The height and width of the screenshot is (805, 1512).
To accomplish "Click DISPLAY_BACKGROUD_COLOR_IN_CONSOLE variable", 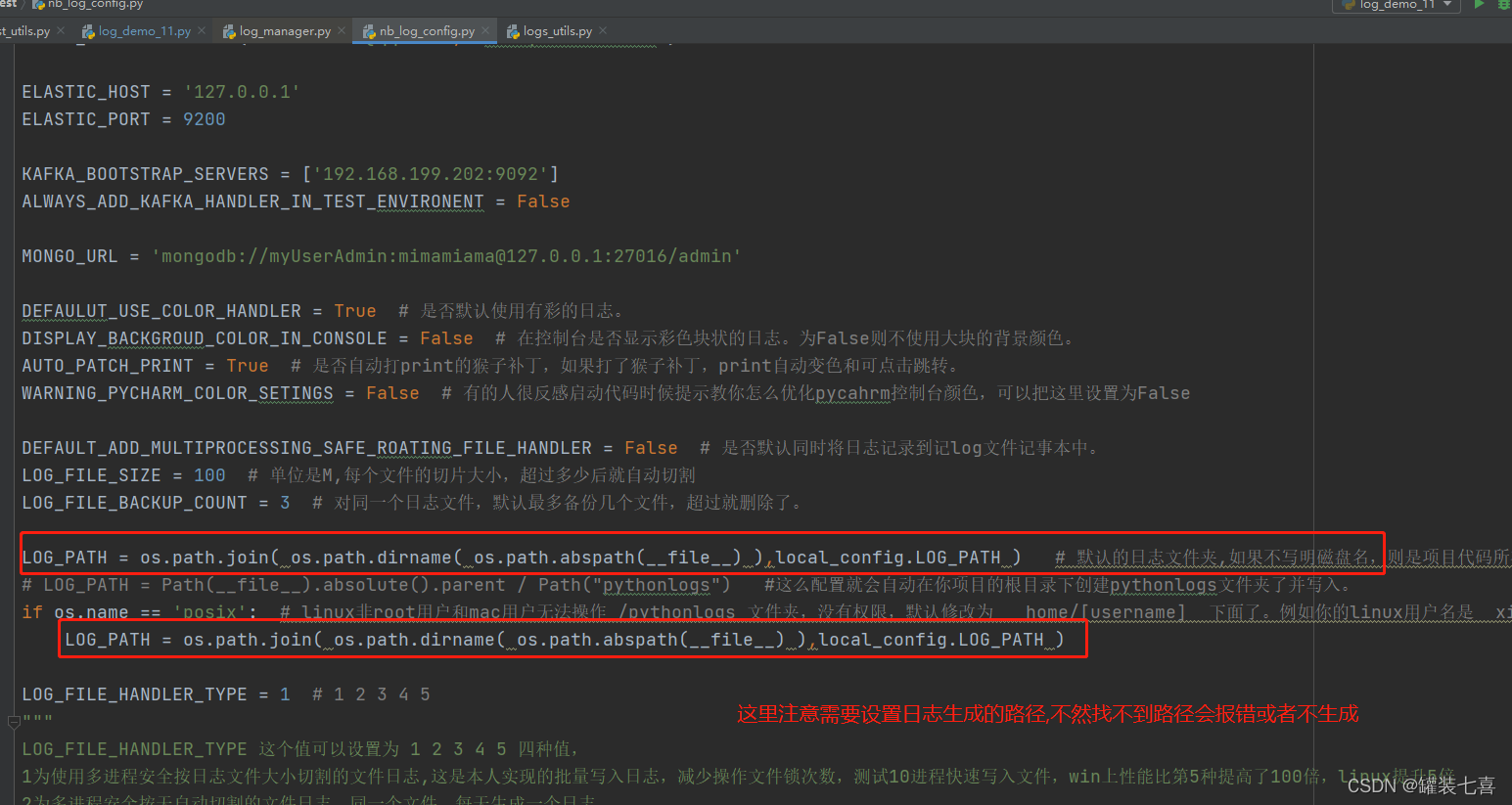I will coord(205,338).
